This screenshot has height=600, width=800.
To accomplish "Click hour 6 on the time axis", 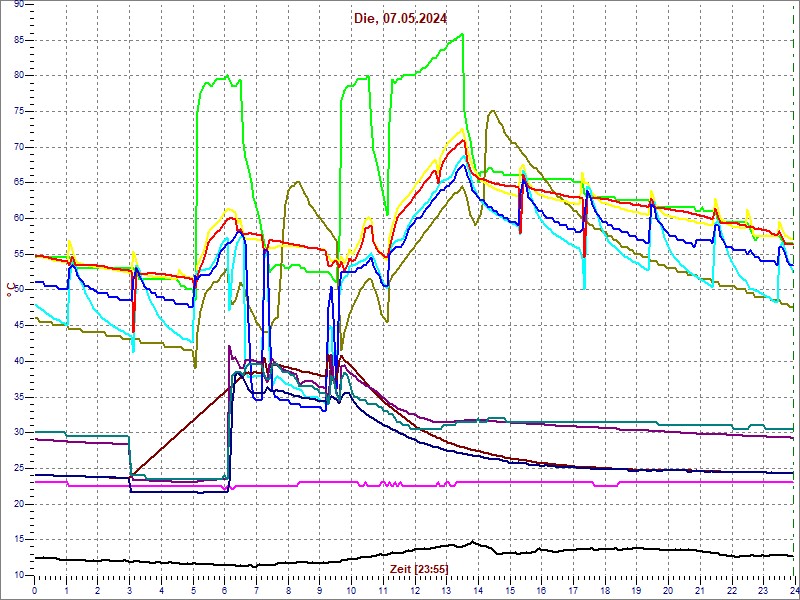I will (224, 590).
